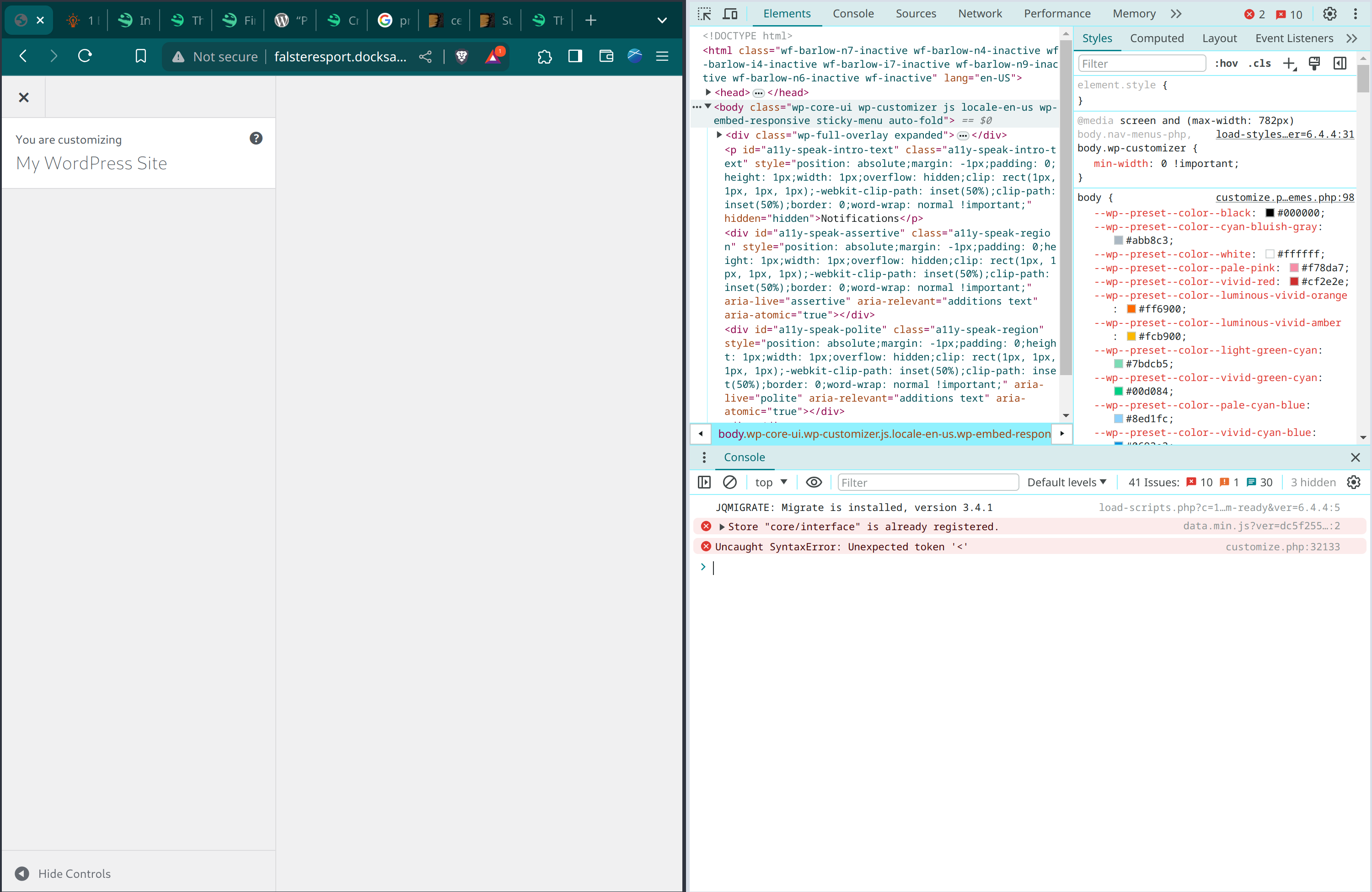Image resolution: width=1372 pixels, height=892 pixels.
Task: Toggle the computed styles sidebar icon
Action: click(x=1340, y=64)
